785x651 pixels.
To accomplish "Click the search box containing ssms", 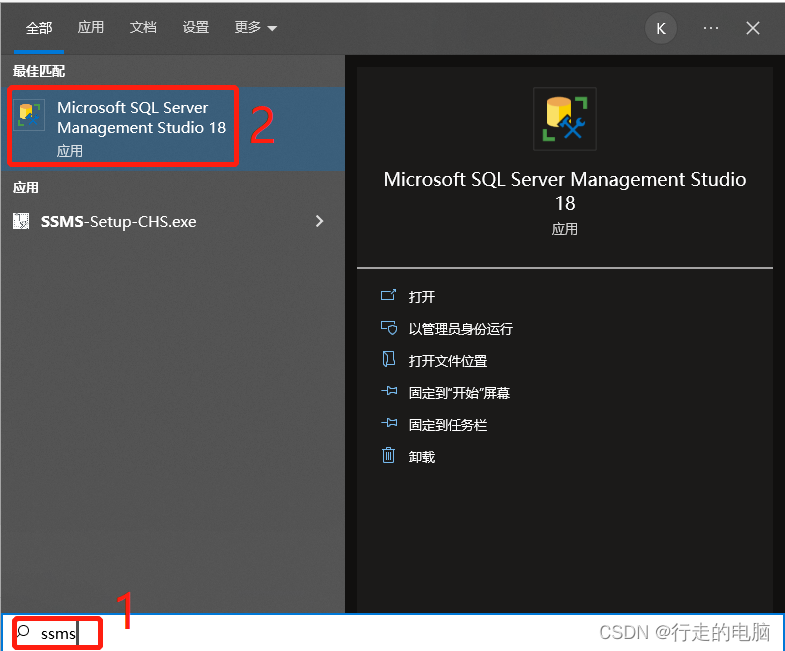I will click(393, 633).
